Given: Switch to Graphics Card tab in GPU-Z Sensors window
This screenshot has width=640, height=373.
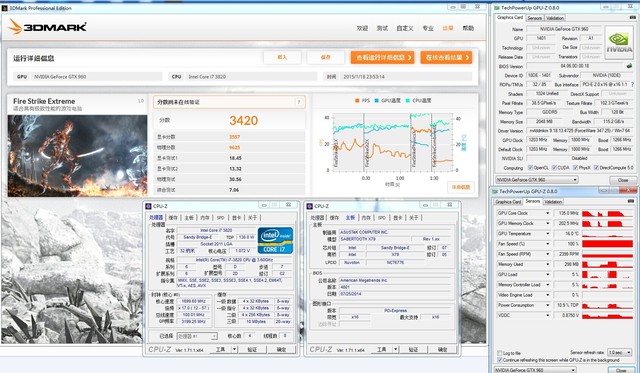Looking at the screenshot, I should (508, 202).
